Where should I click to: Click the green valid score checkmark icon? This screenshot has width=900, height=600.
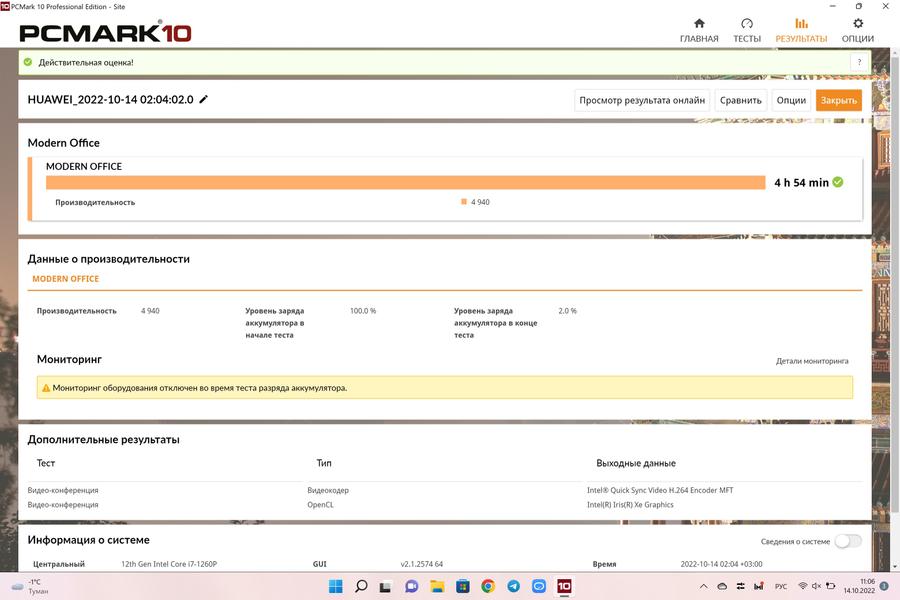(838, 182)
